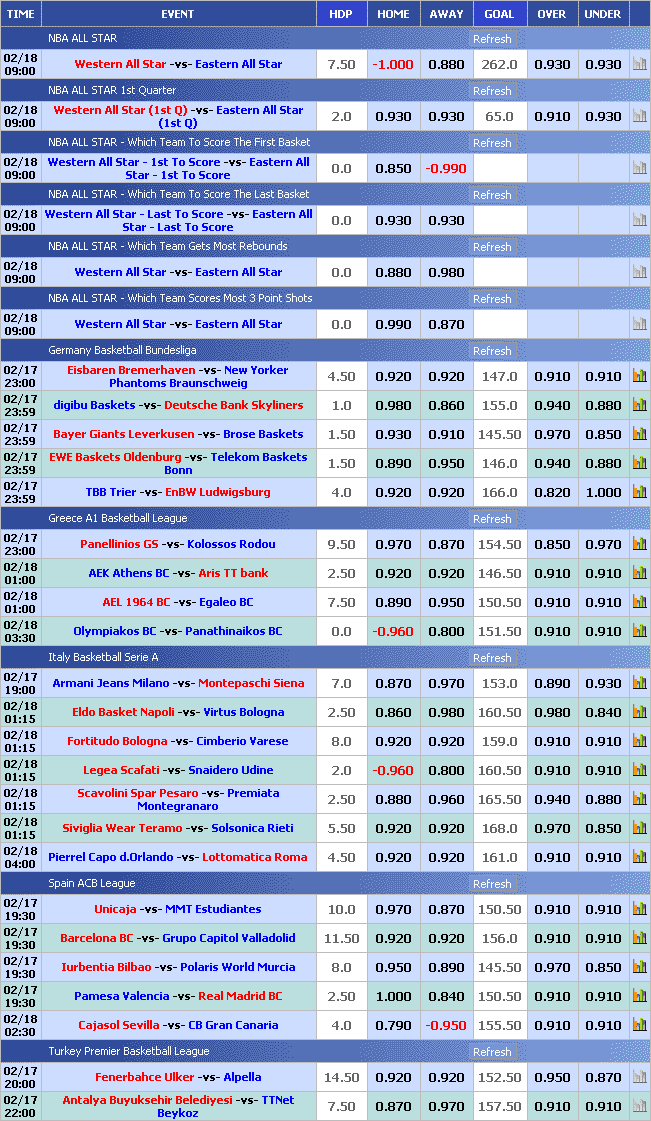Click chart icon for Unicaja vs MMT Estudiantes
Viewport: 651px width, 1121px height.
639,909
